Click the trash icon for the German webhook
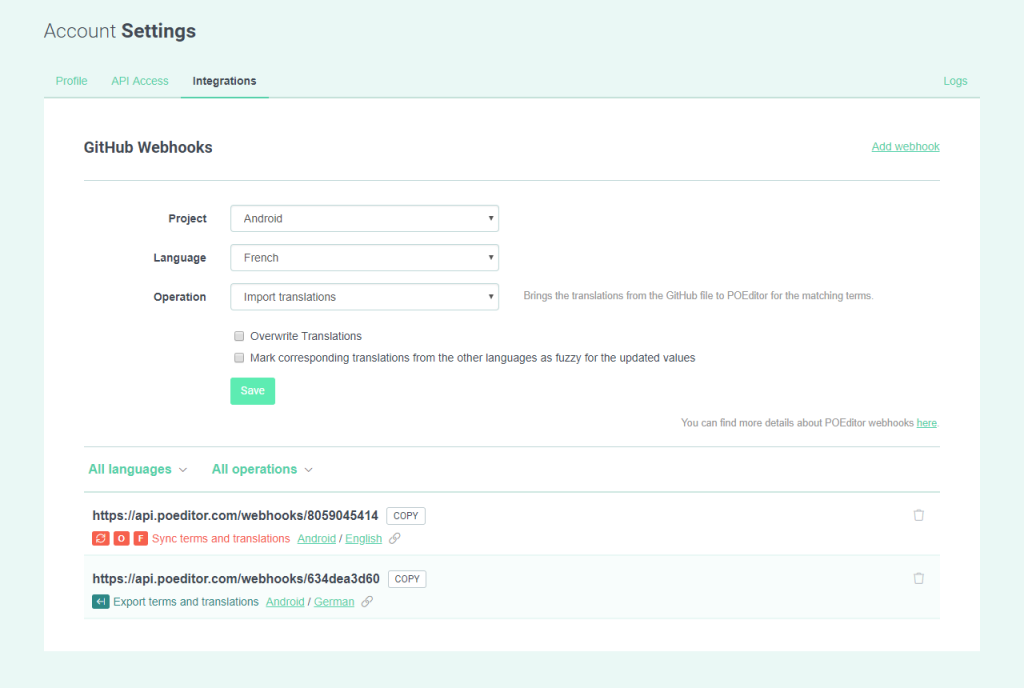 918,577
